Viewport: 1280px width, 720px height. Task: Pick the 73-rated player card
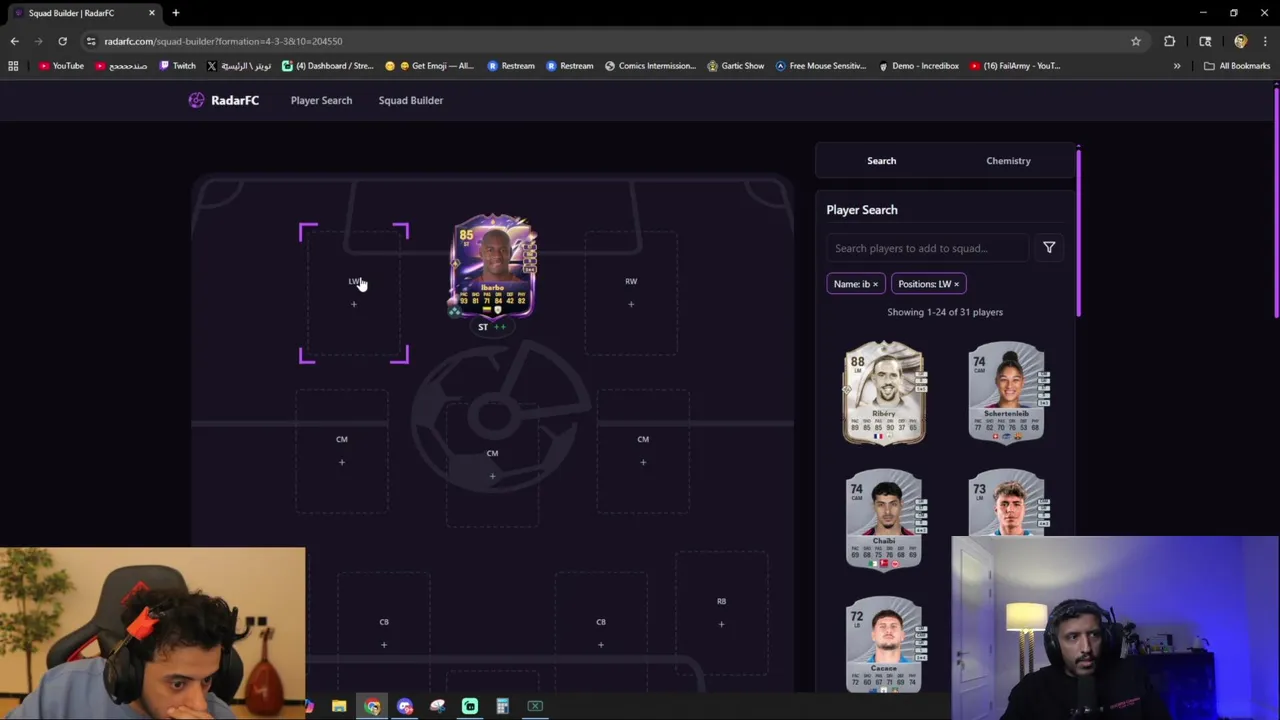coord(1007,503)
